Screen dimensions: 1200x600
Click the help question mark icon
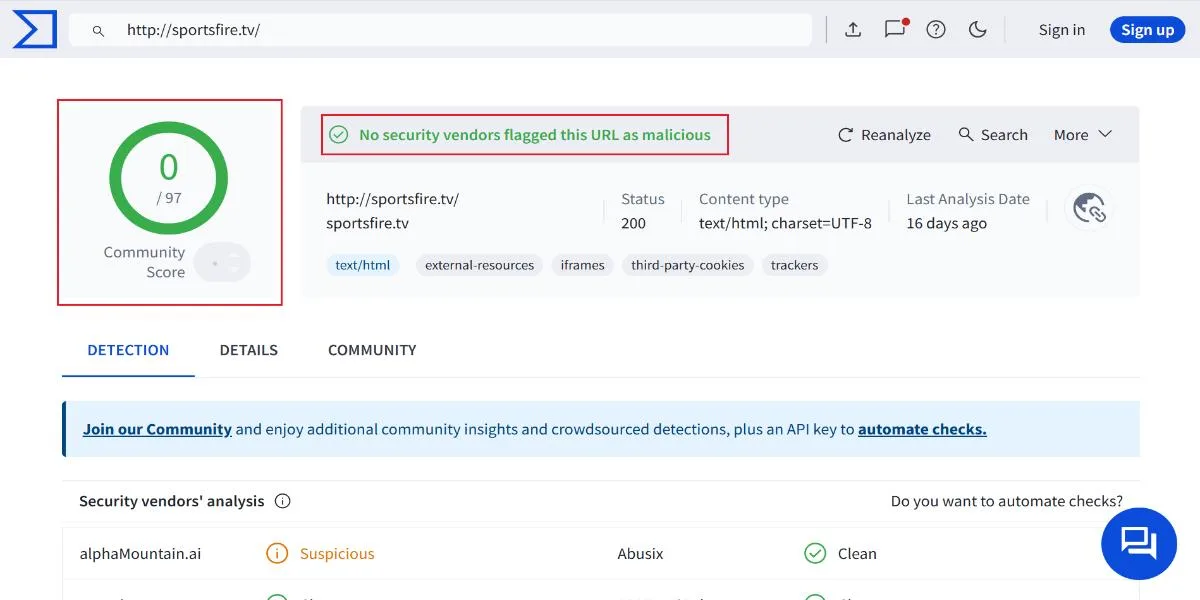click(x=936, y=30)
